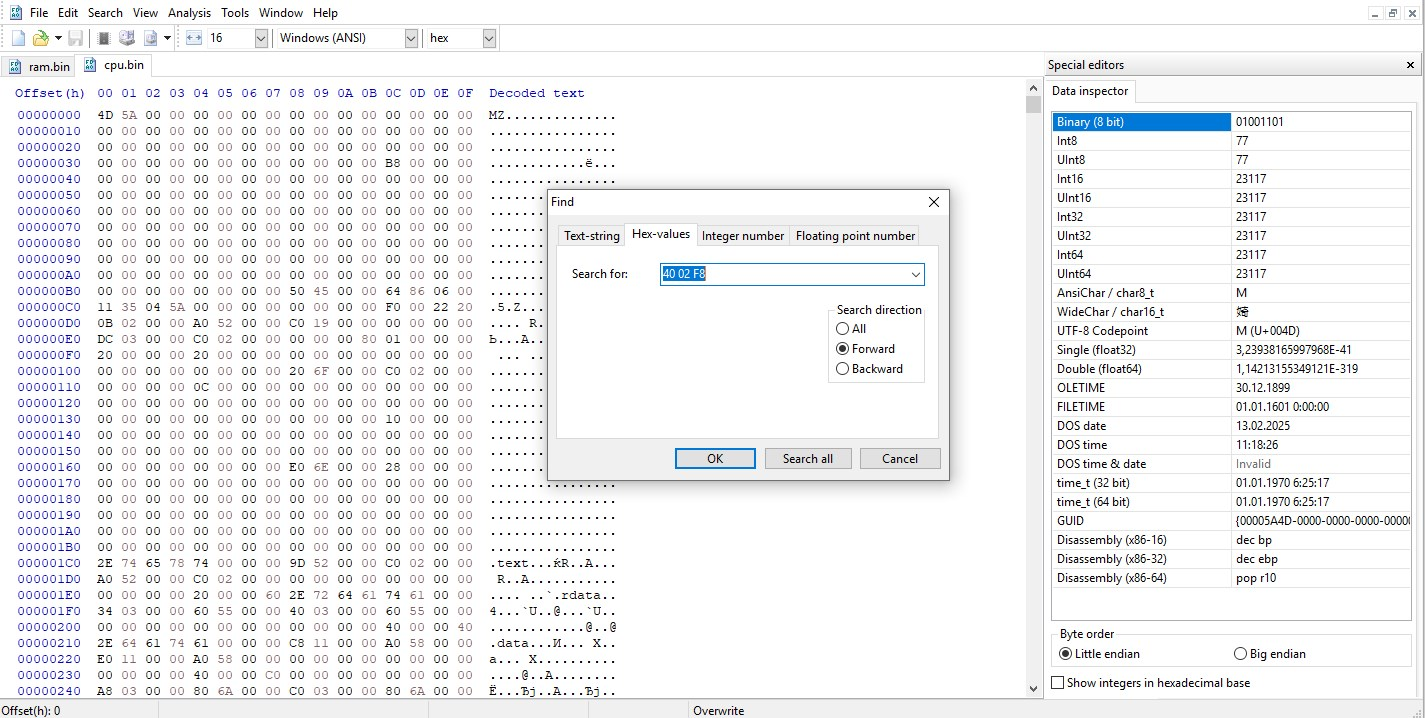Select the Int16 row in Data inspector
The width and height of the screenshot is (1425, 718).
tap(1231, 179)
